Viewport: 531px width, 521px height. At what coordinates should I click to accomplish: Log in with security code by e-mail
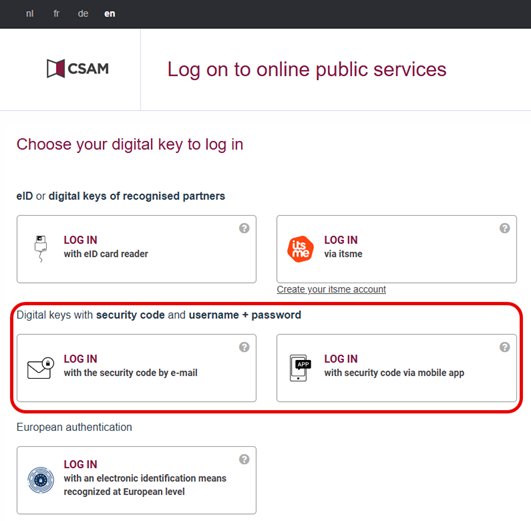click(136, 368)
